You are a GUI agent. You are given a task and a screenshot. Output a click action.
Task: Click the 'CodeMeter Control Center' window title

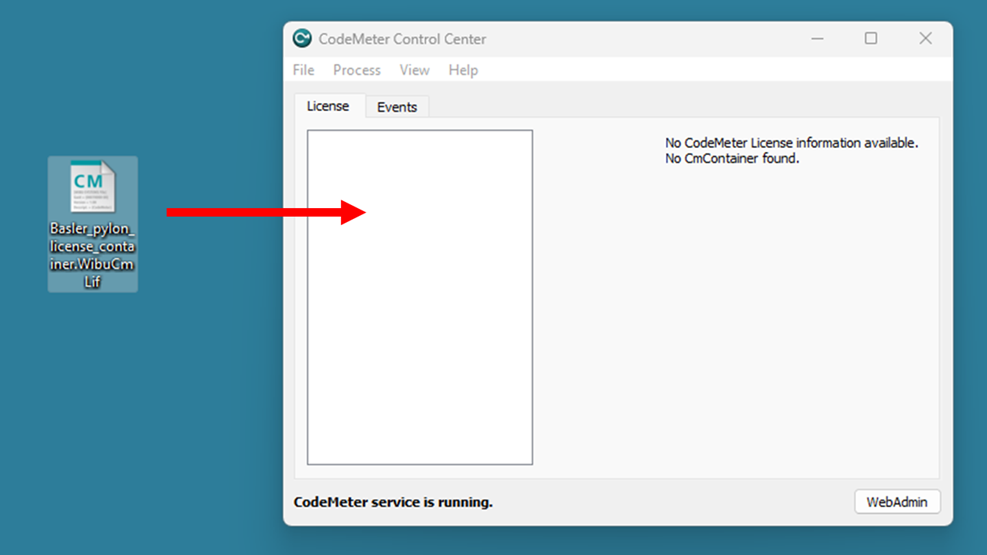[x=402, y=39]
